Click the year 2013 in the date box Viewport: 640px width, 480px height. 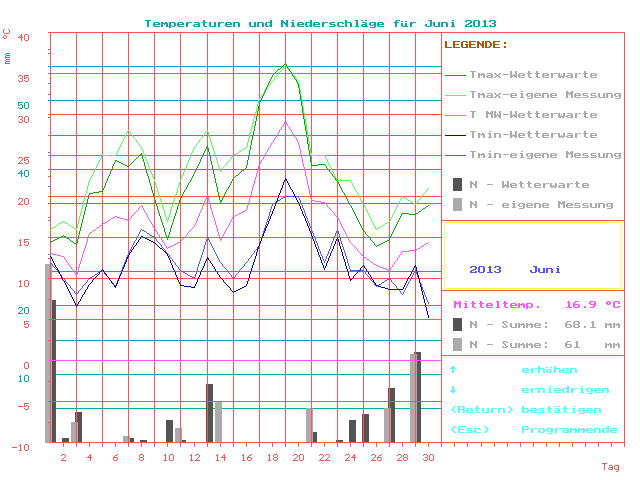point(485,269)
